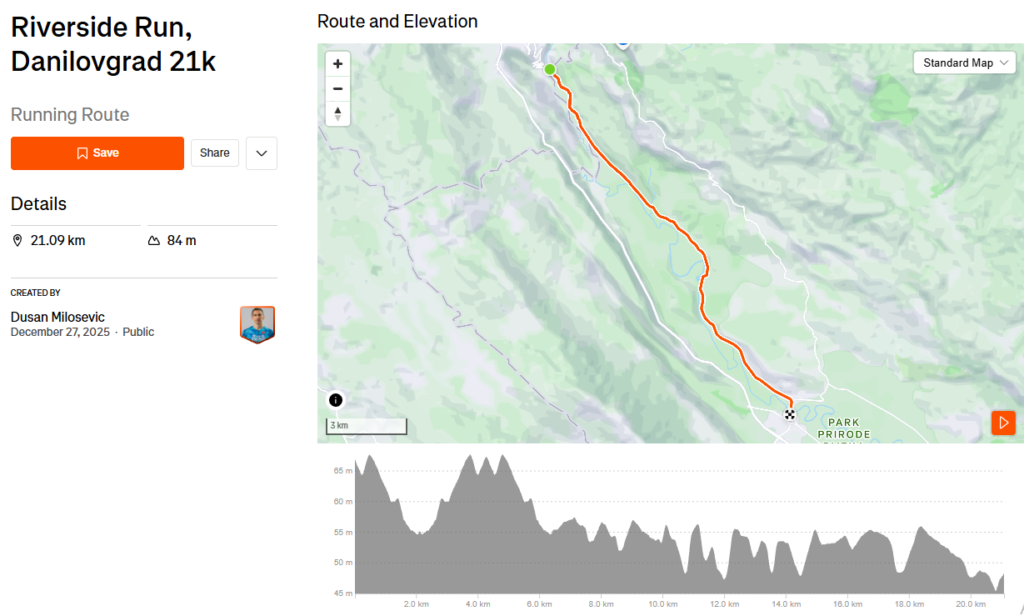Zoom in on the map with plus control
1024x616 pixels.
337,63
